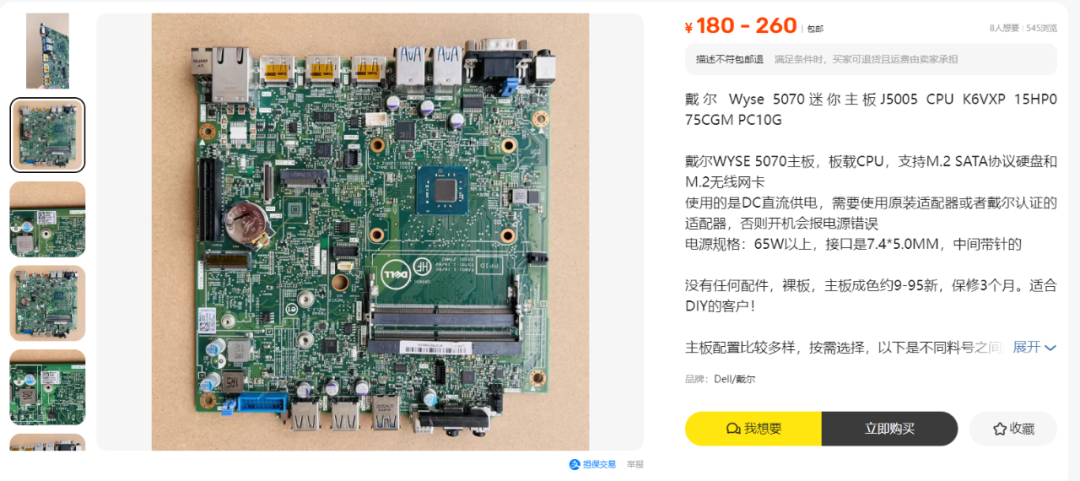The width and height of the screenshot is (1080, 481).
Task: Click the main motherboard product image
Action: pyautogui.click(x=371, y=232)
